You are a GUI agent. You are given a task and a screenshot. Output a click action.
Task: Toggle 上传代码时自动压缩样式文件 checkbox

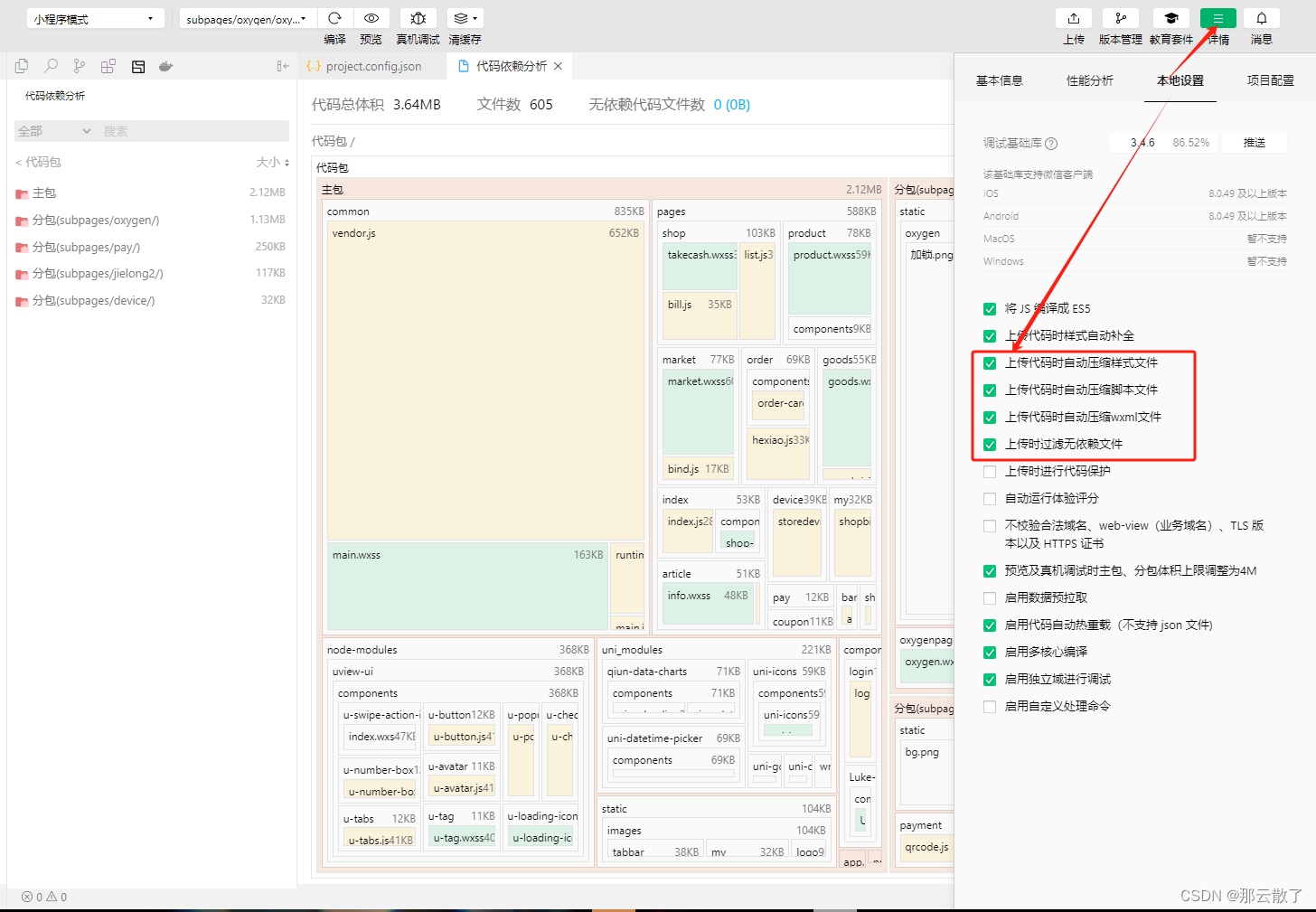(x=990, y=362)
